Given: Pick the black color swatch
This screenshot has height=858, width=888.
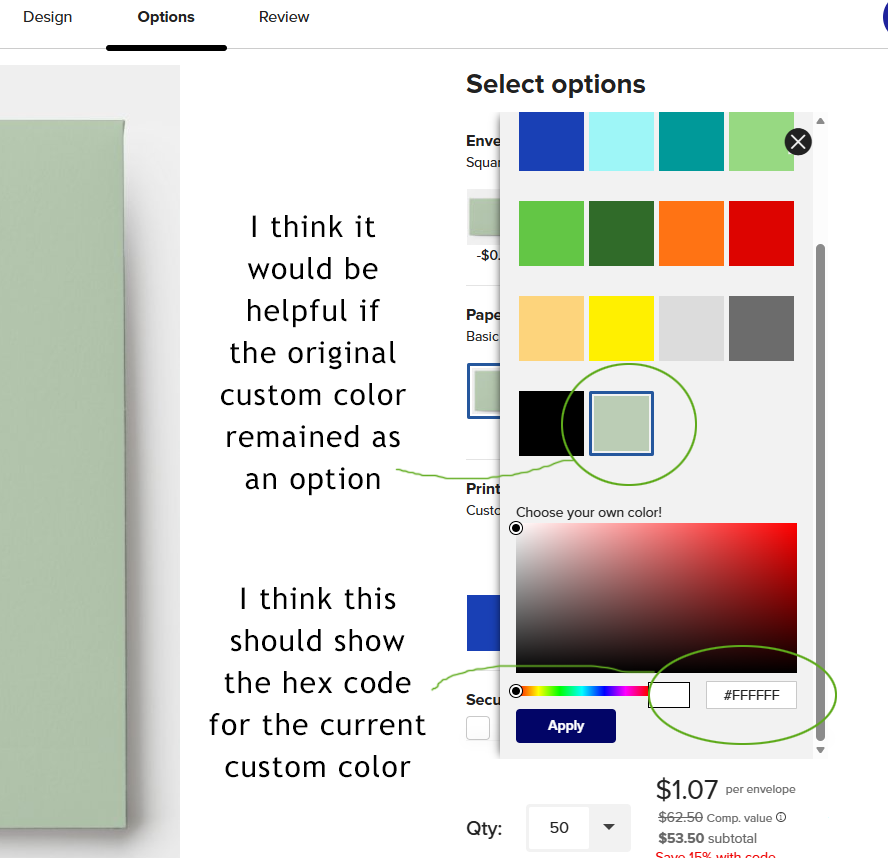Looking at the screenshot, I should click(x=551, y=424).
